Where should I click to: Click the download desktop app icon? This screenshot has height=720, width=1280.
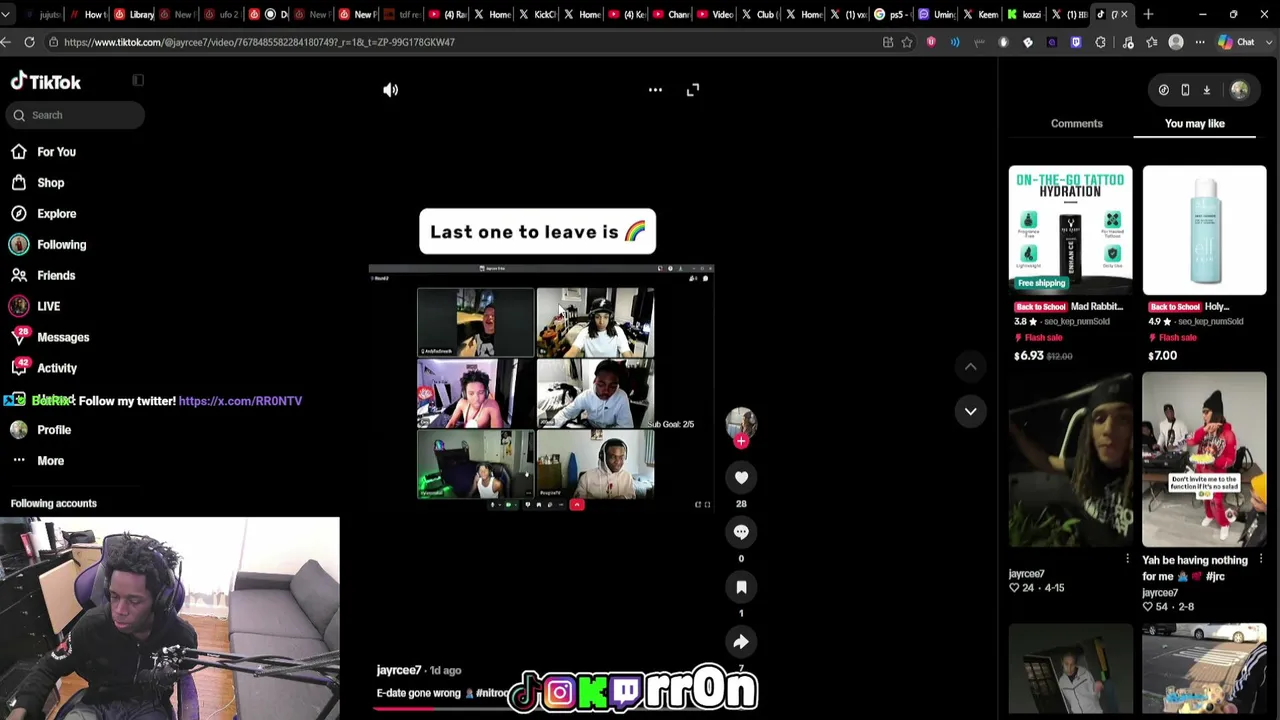1207,90
